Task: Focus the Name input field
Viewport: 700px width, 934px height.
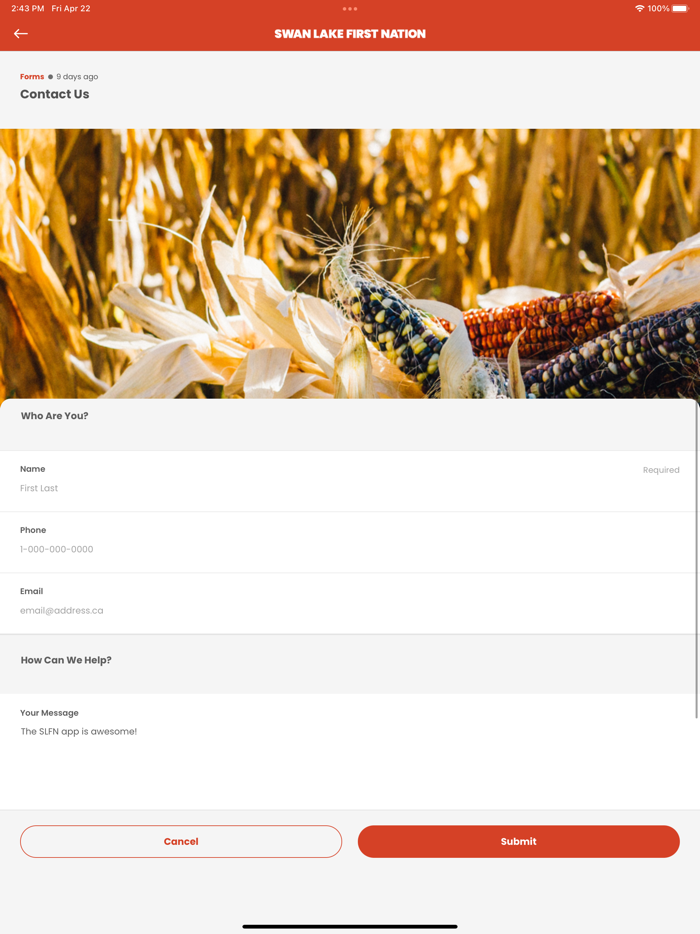Action: (350, 481)
